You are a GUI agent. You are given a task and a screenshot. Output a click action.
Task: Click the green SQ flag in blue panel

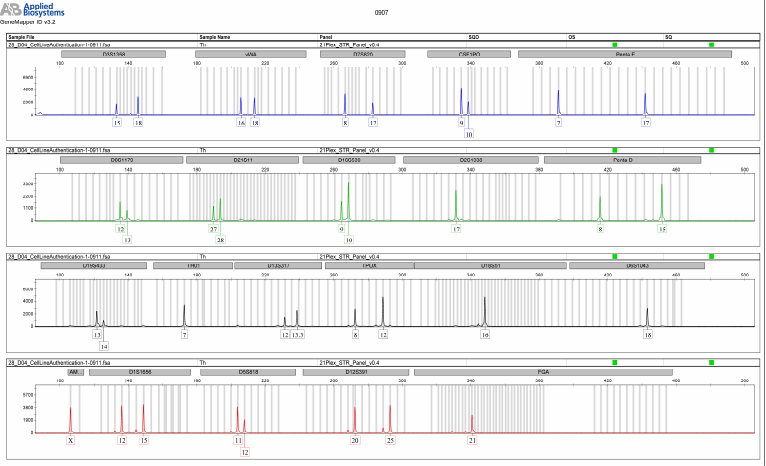click(x=712, y=45)
